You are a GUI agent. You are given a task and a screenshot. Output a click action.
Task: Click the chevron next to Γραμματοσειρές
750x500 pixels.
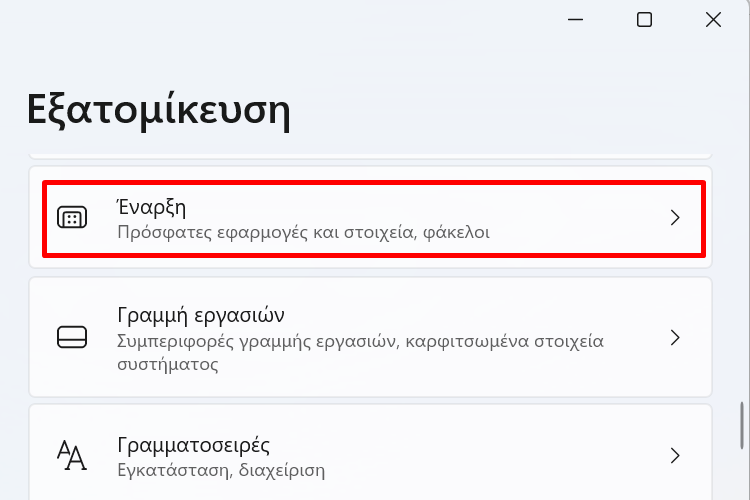pos(675,456)
